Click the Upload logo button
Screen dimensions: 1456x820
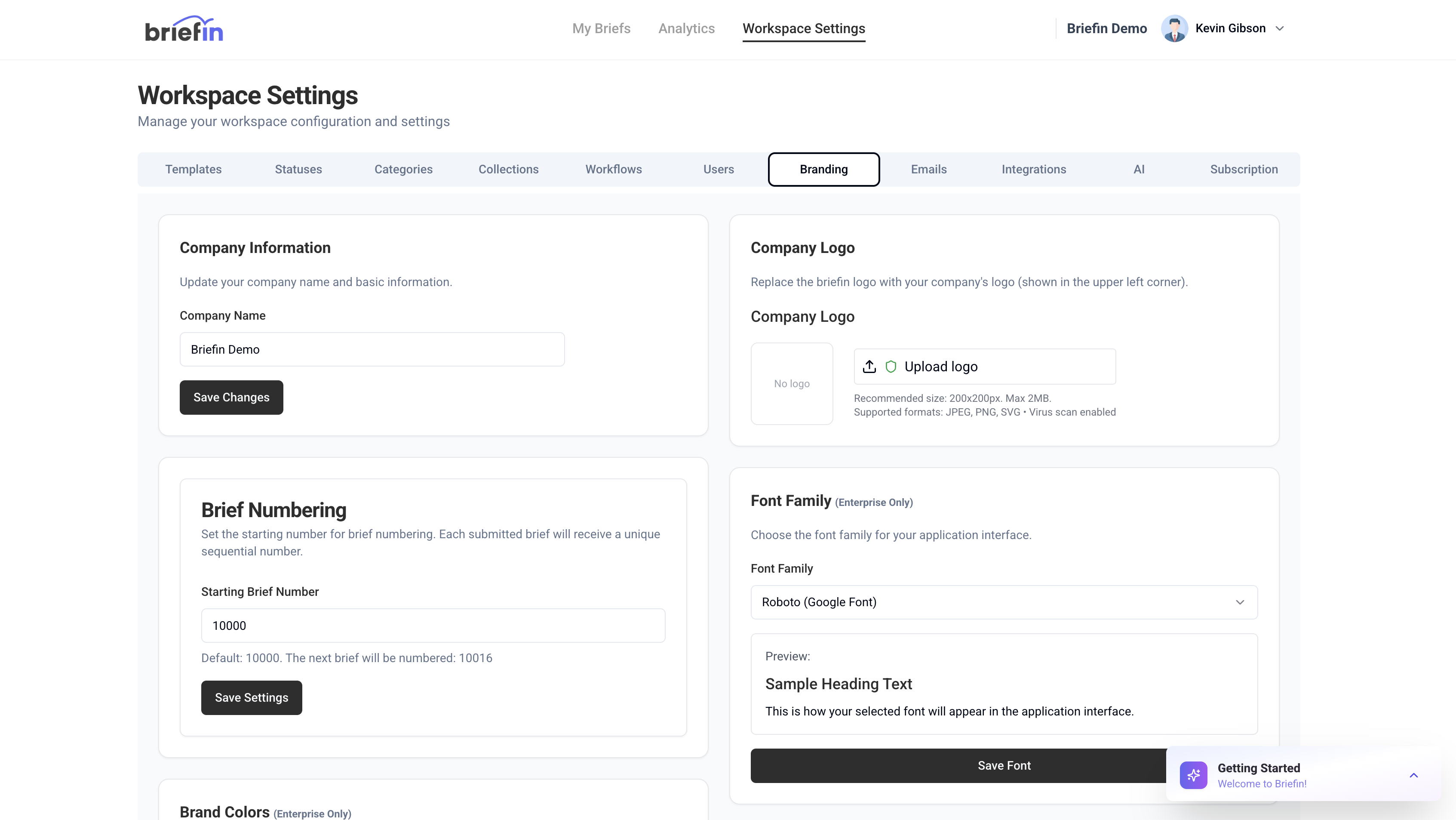pos(984,367)
